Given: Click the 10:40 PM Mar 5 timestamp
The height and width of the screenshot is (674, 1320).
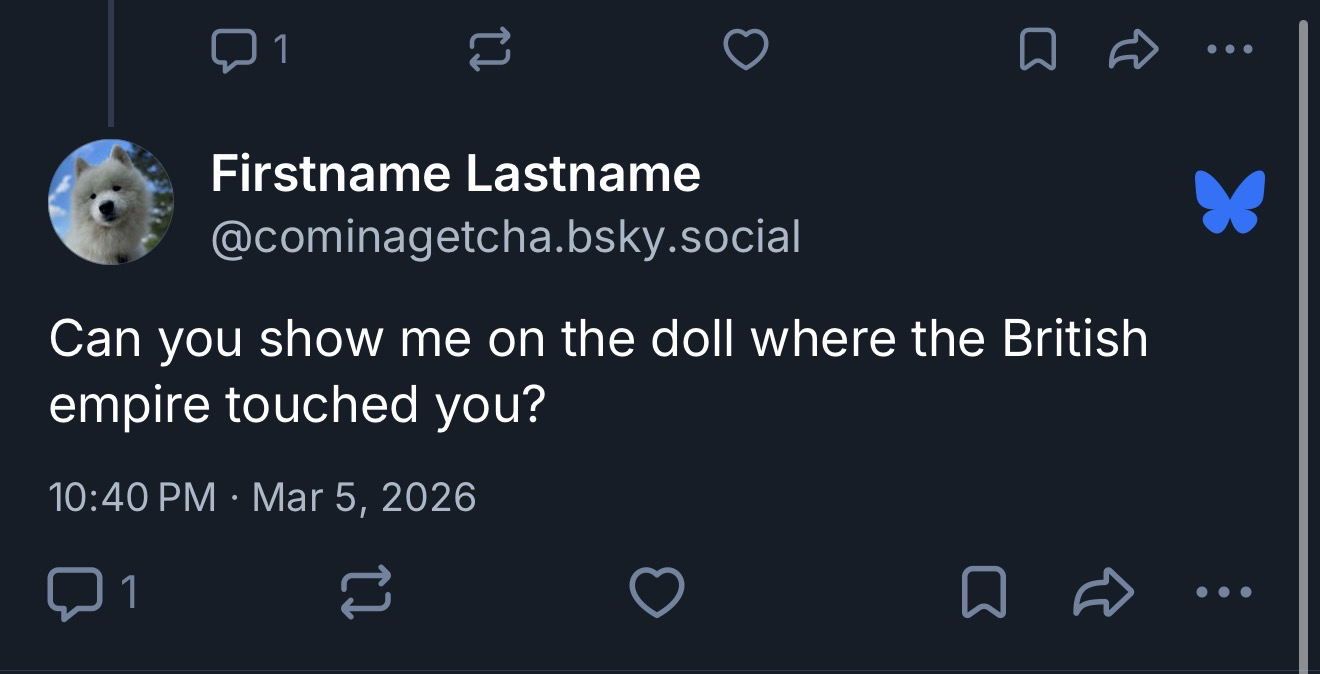Looking at the screenshot, I should (262, 497).
